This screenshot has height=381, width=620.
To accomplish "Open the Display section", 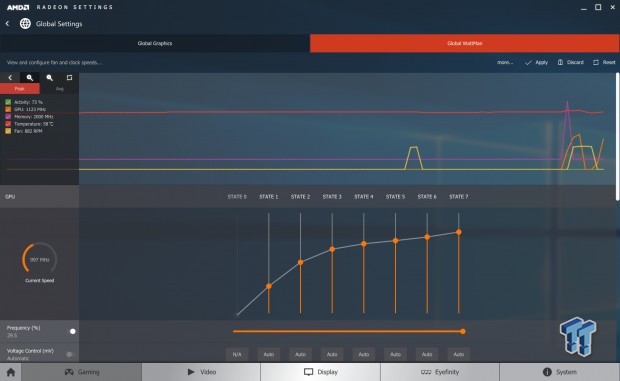I will [321, 372].
